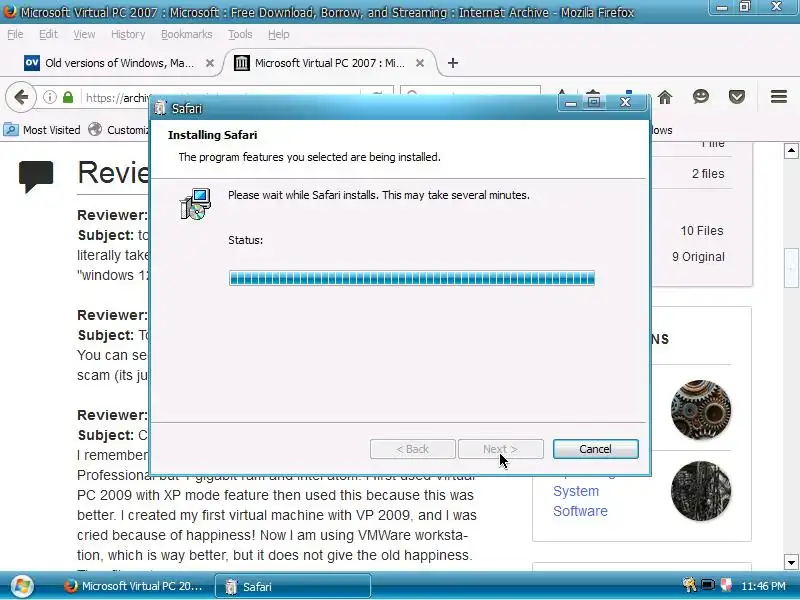This screenshot has width=800, height=600.
Task: Minimize the Safari installer window
Action: 570,103
